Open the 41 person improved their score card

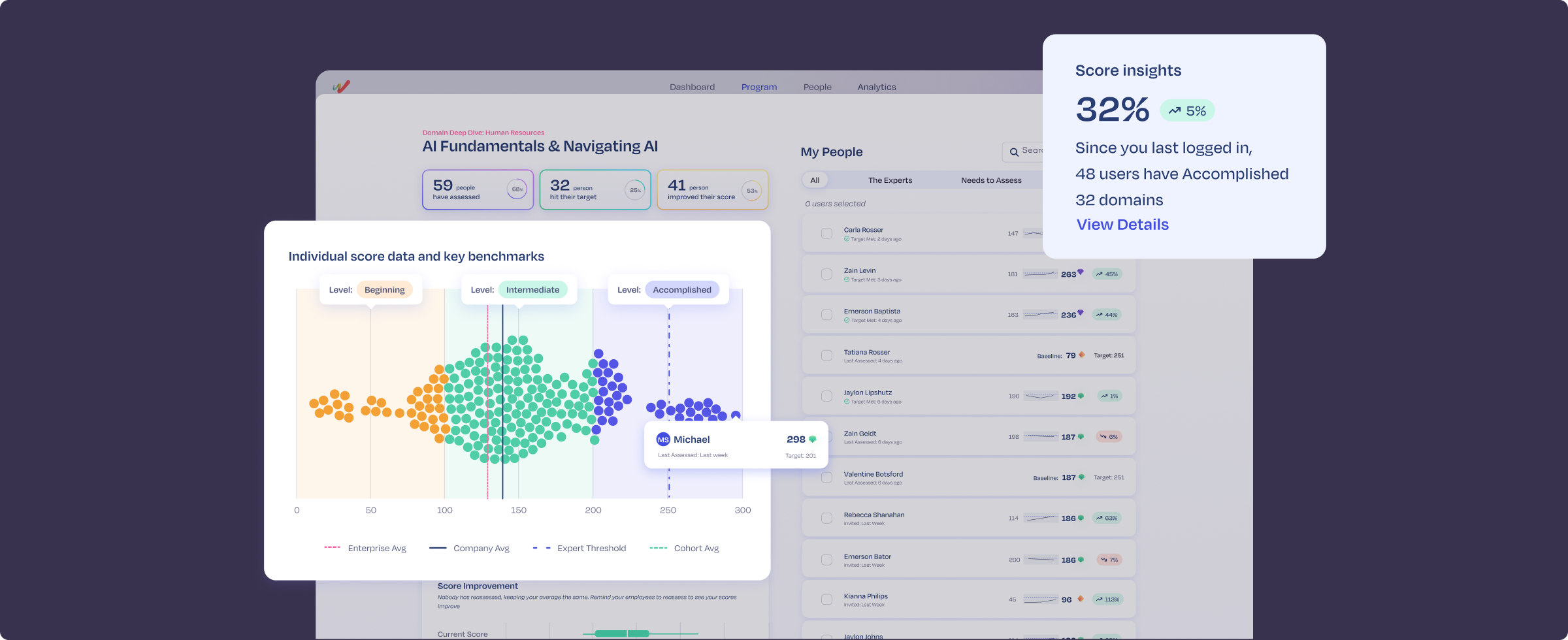click(712, 190)
